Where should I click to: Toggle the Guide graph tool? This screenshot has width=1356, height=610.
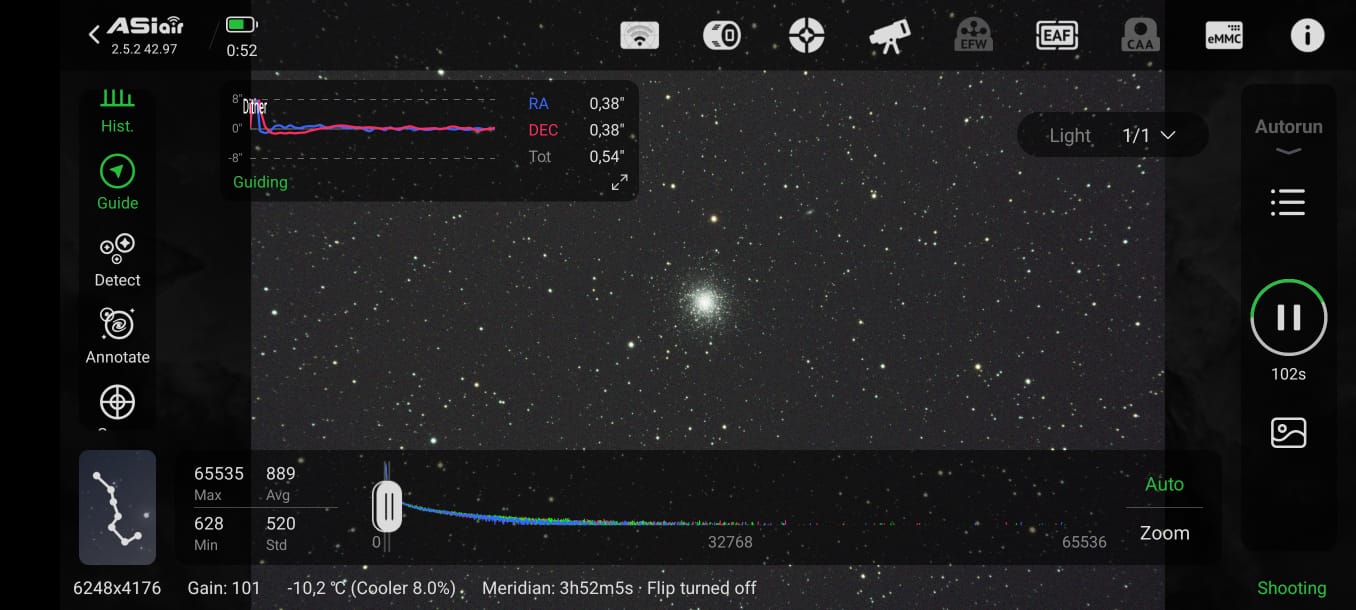point(117,183)
